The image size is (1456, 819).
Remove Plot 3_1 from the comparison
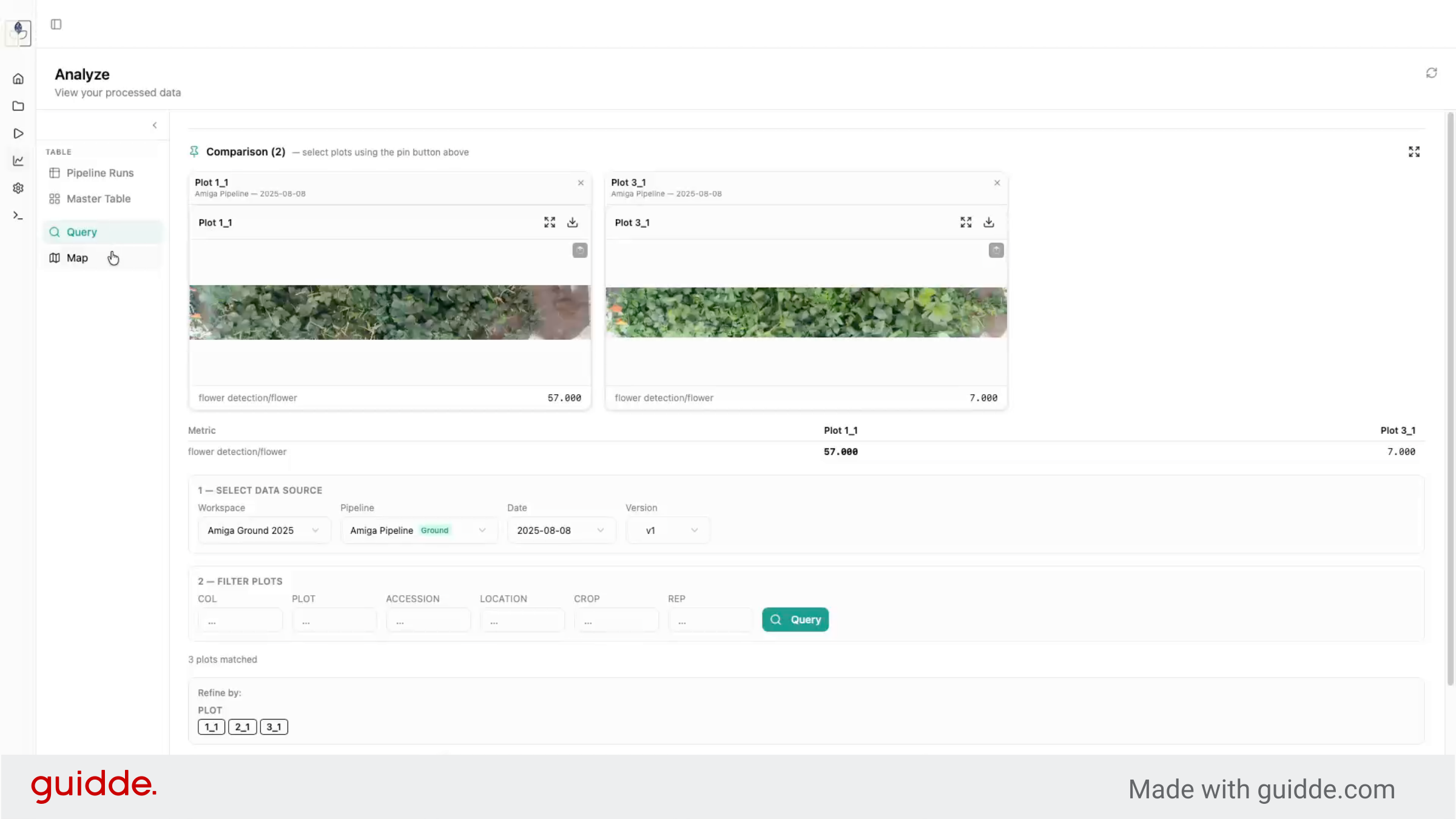997,183
